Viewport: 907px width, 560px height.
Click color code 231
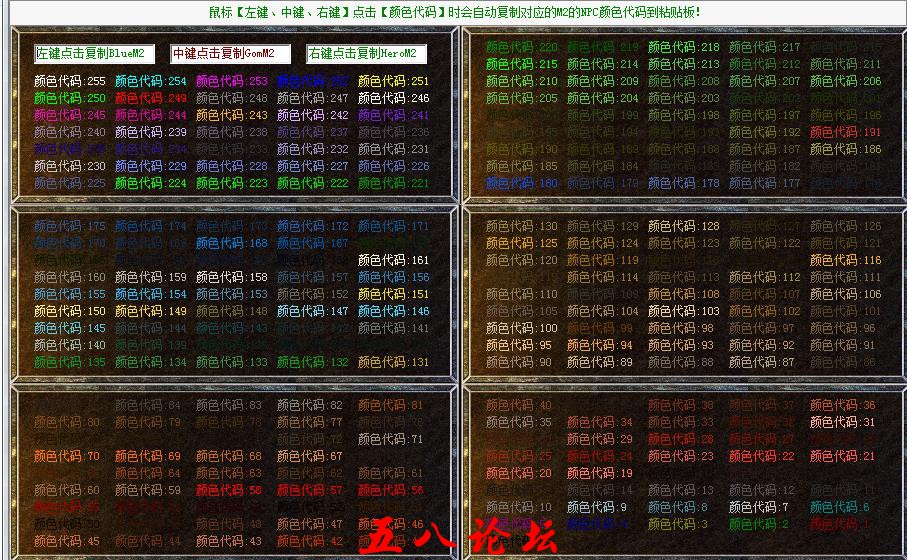(x=394, y=149)
